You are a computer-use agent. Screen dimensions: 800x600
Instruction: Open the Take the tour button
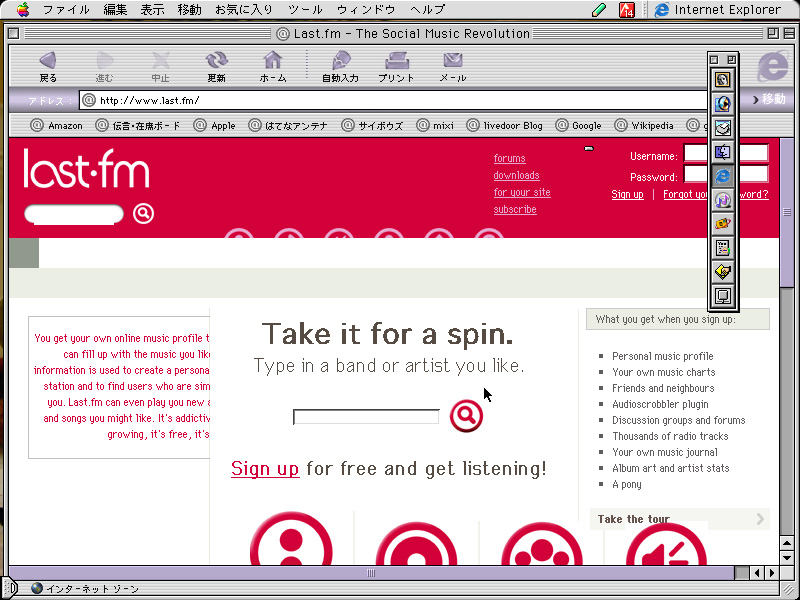click(680, 519)
